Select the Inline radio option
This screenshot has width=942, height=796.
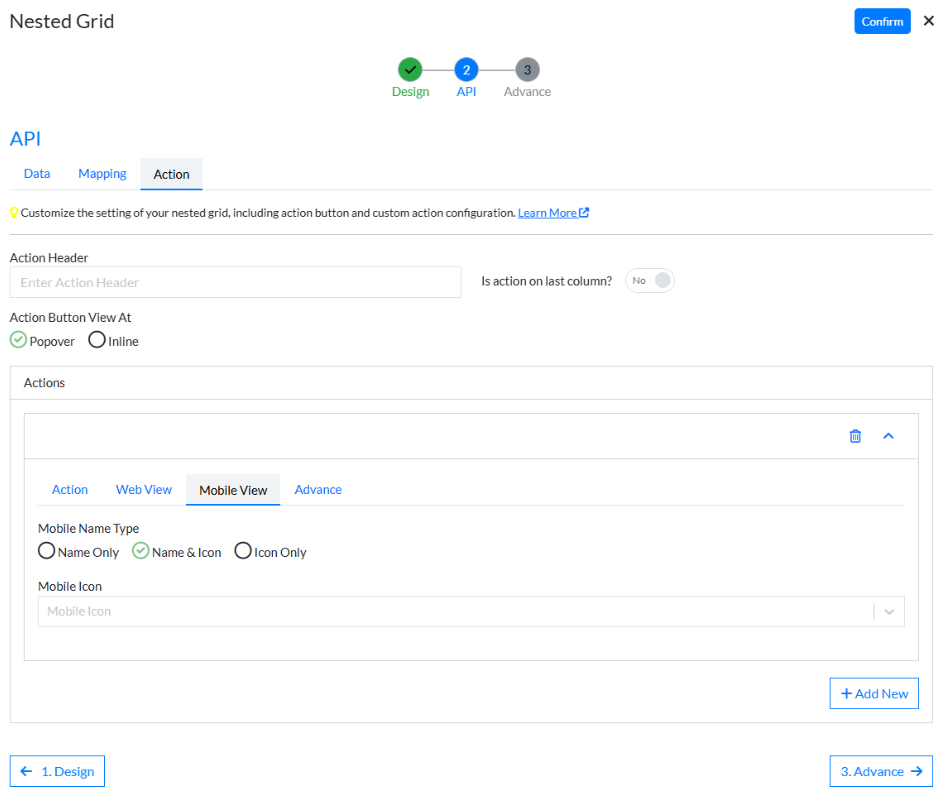pos(97,340)
